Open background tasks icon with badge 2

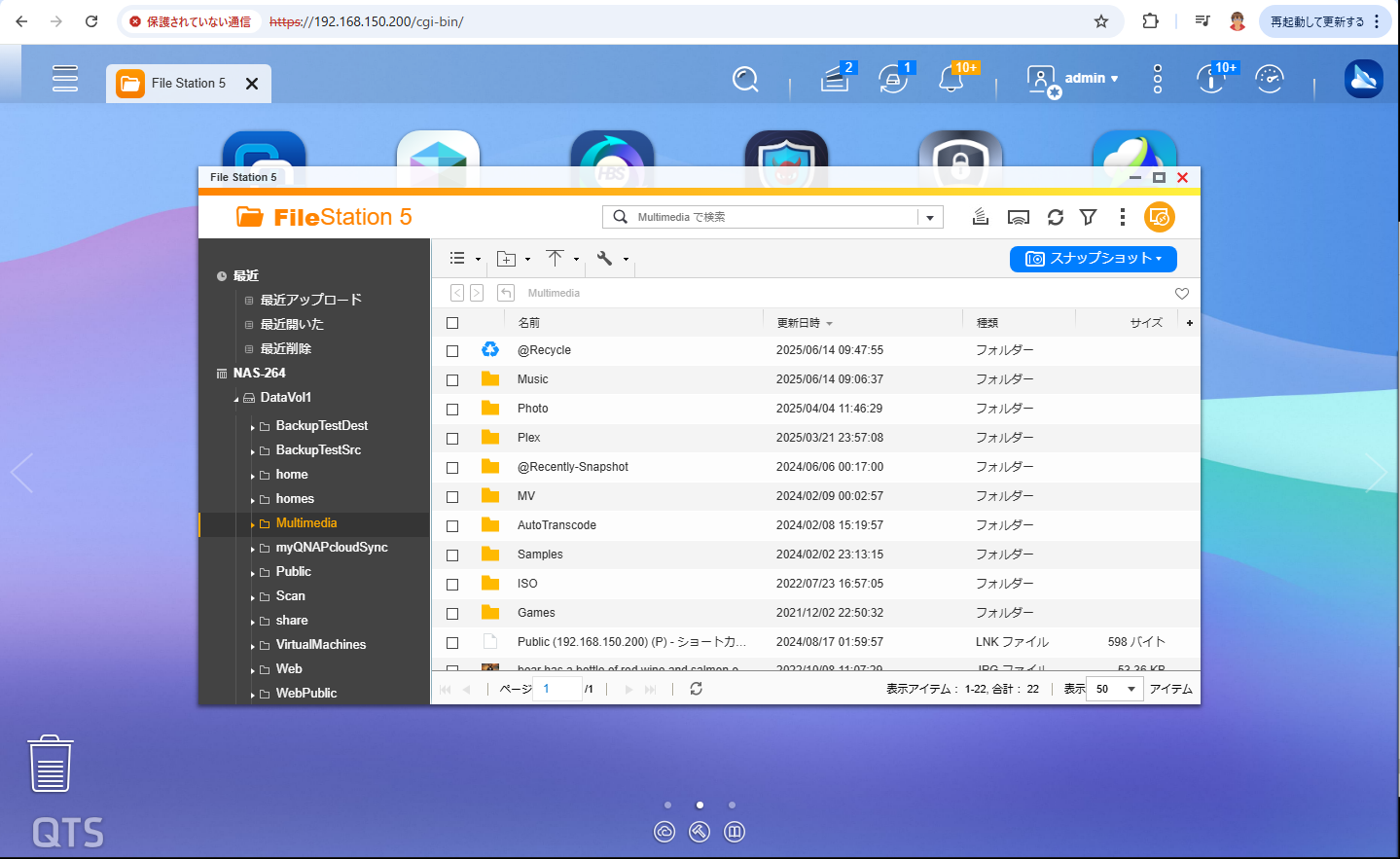[836, 78]
